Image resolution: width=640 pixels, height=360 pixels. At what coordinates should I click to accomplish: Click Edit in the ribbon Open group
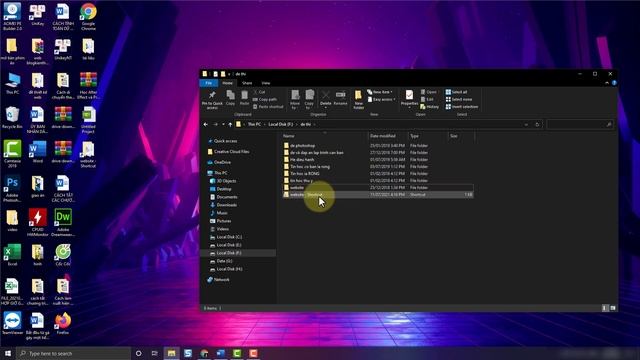(427, 100)
